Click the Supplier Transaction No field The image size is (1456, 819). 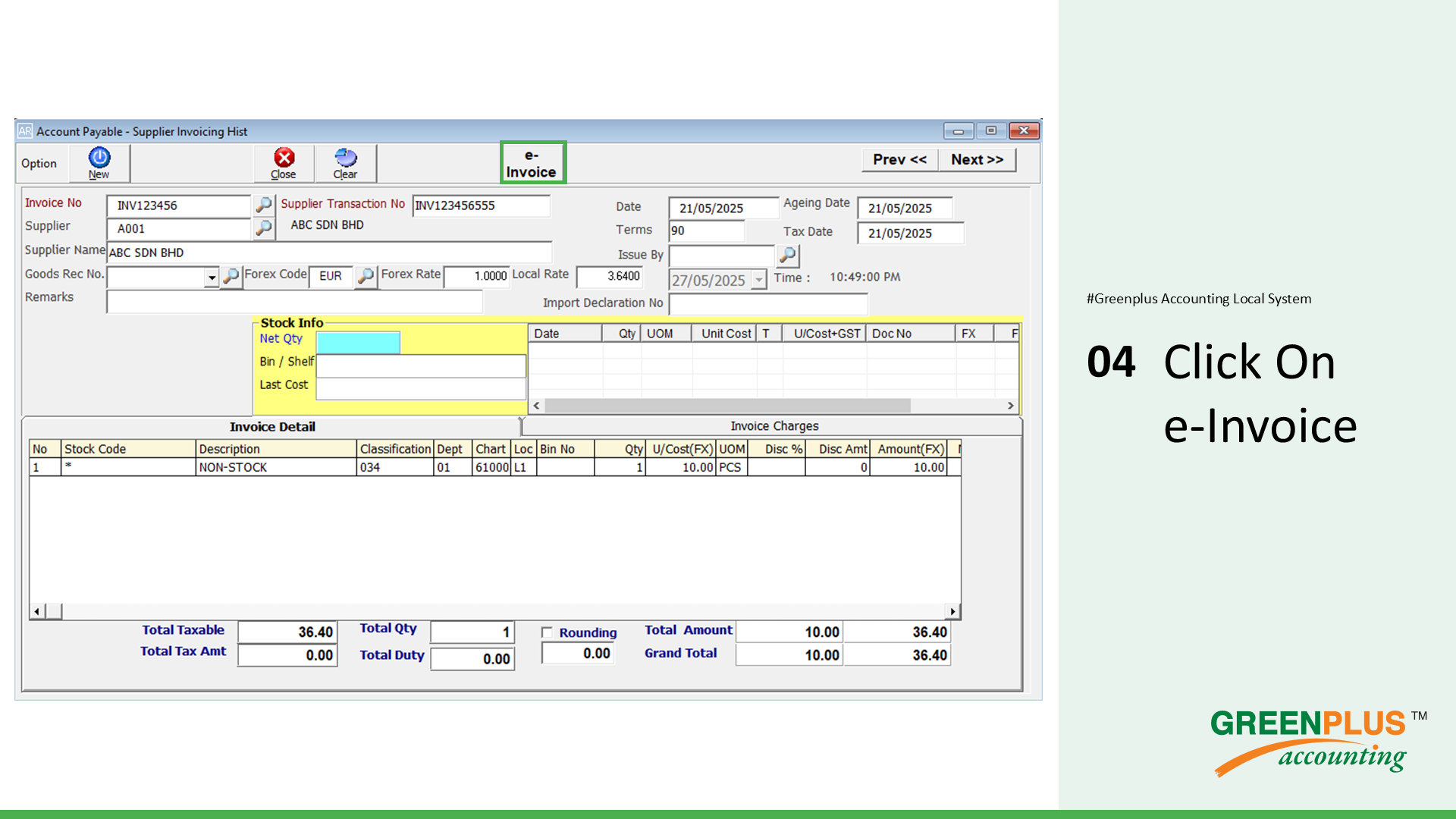tap(482, 206)
